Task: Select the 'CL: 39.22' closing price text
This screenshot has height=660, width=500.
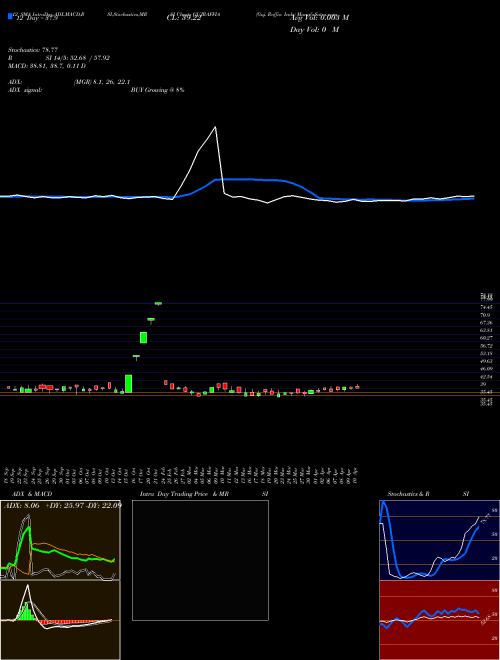Action: click(x=184, y=17)
